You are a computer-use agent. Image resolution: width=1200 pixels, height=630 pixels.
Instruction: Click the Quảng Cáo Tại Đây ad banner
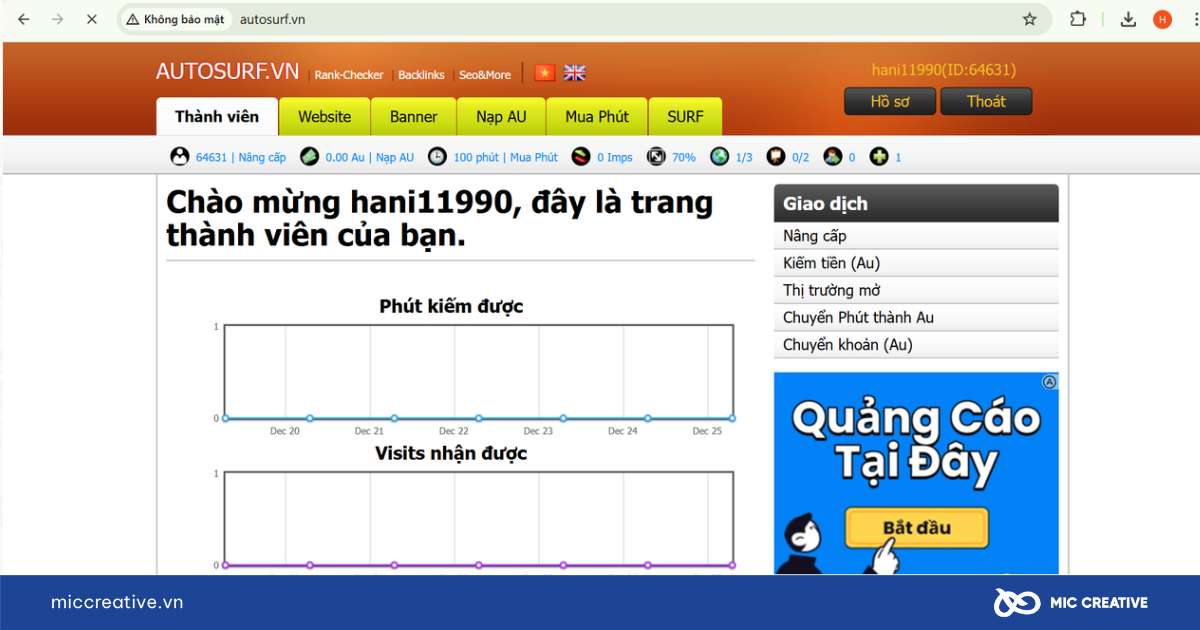(x=916, y=473)
